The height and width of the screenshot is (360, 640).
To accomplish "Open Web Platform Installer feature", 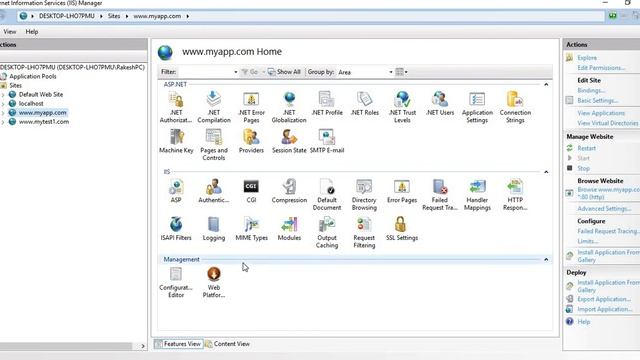I will point(214,282).
